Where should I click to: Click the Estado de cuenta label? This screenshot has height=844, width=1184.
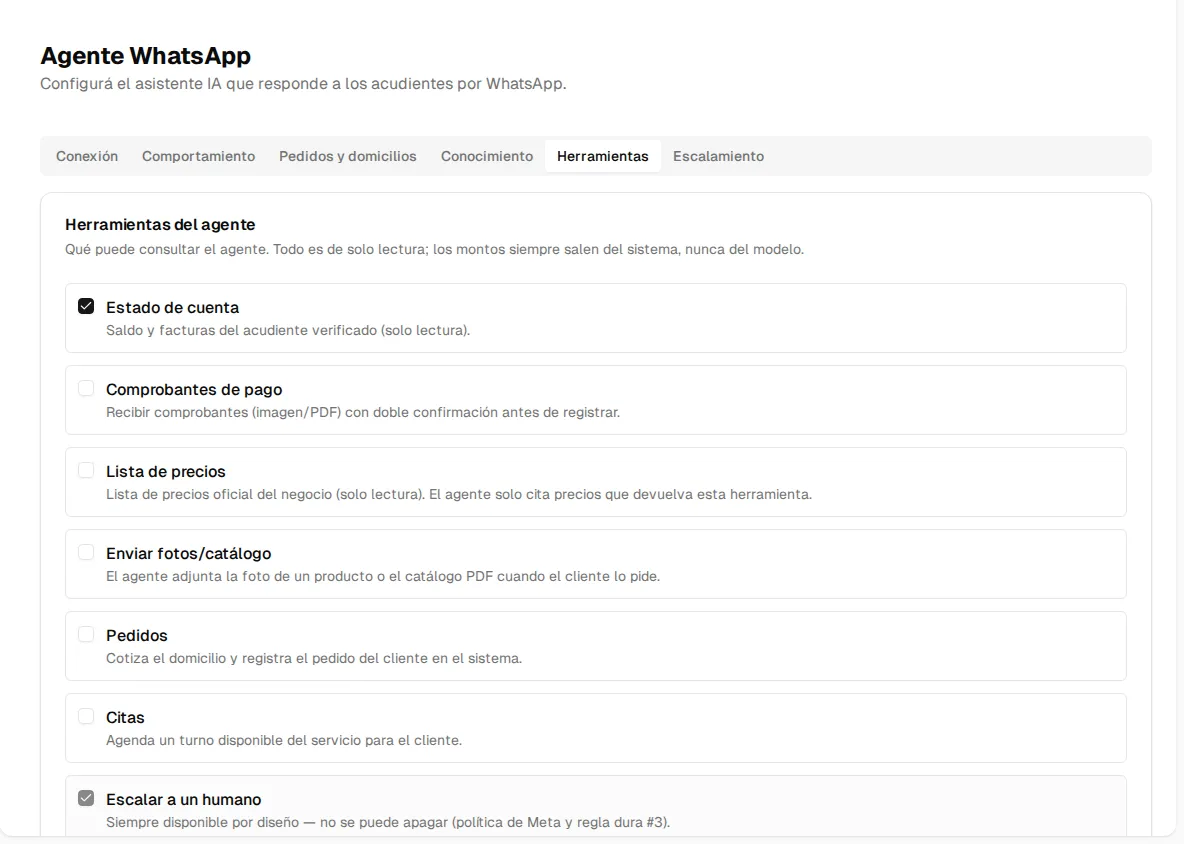(x=173, y=307)
